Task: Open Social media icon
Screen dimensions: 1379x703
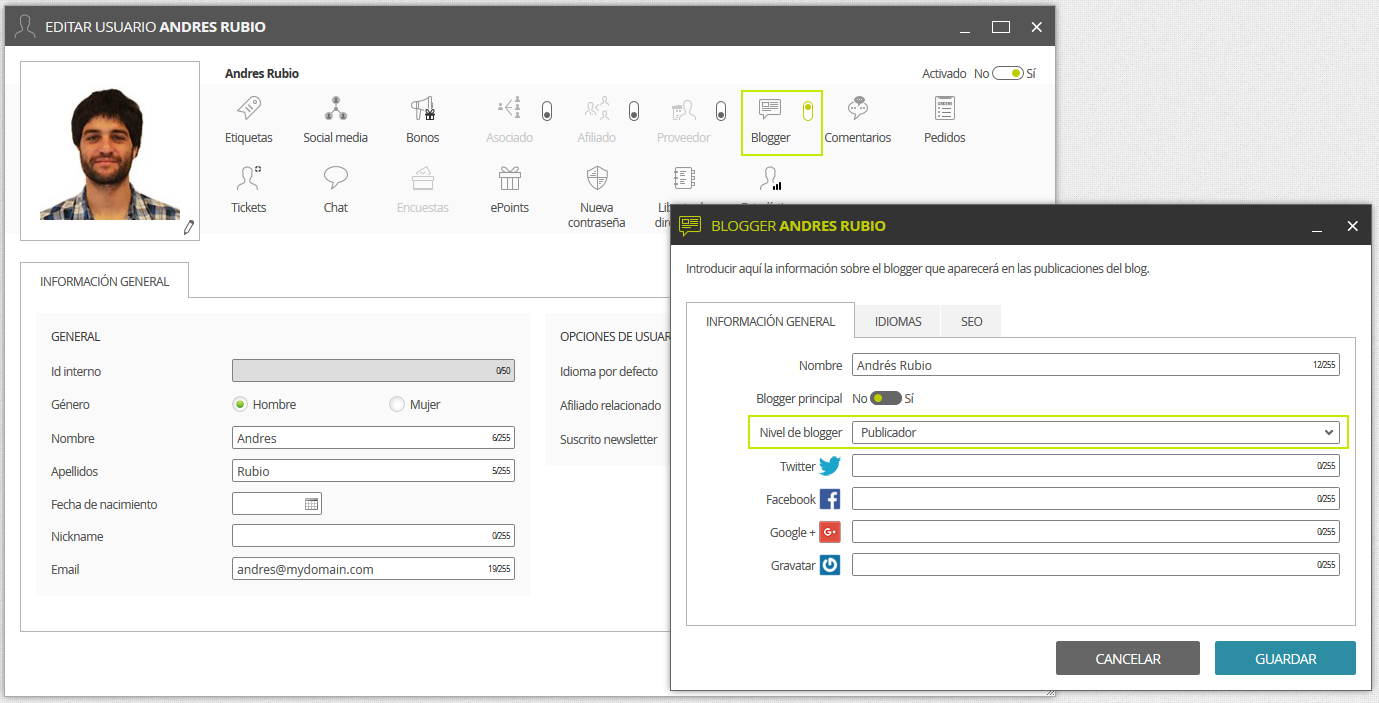Action: (x=335, y=108)
